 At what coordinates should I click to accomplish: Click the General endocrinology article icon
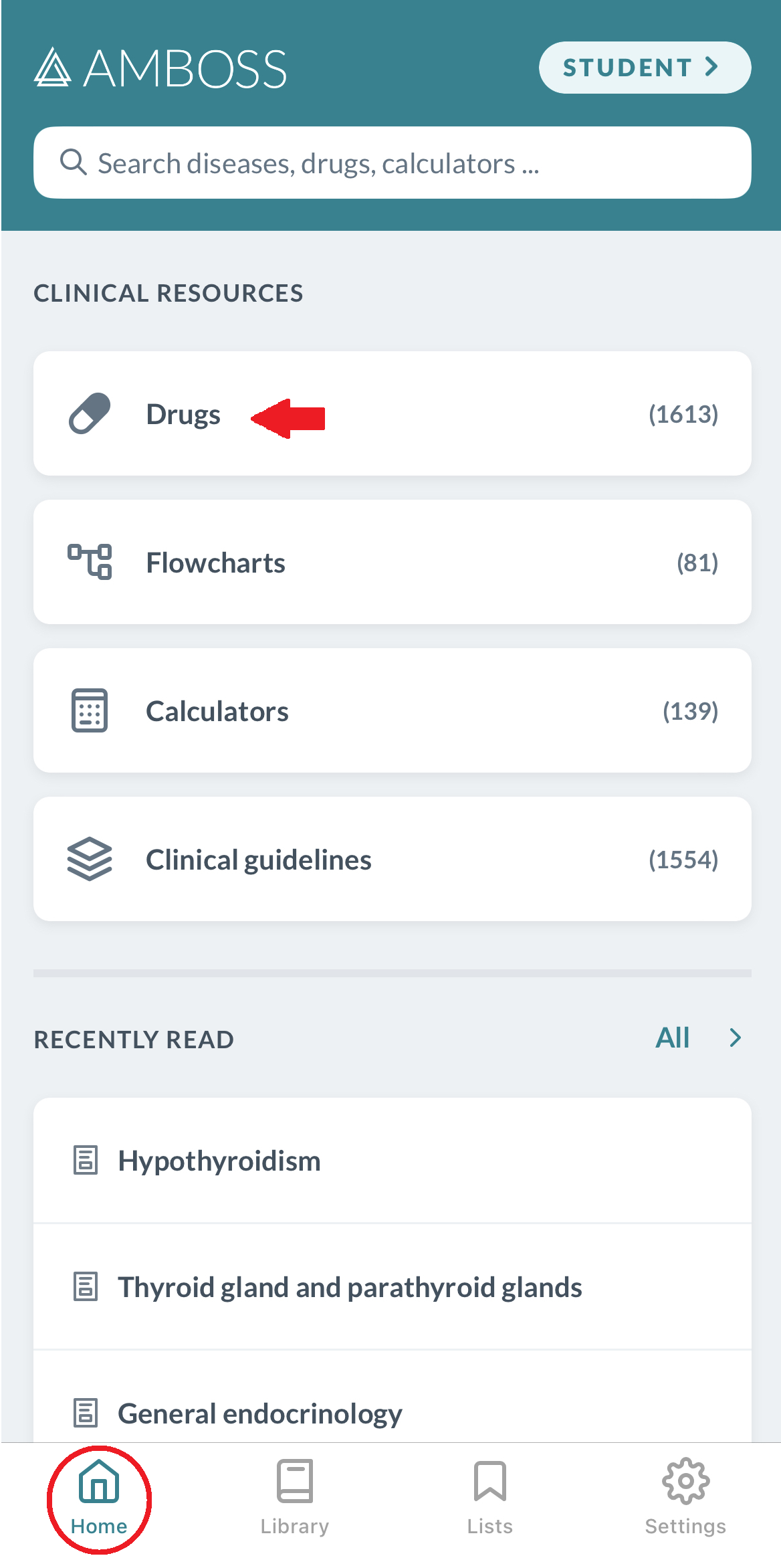[86, 1413]
